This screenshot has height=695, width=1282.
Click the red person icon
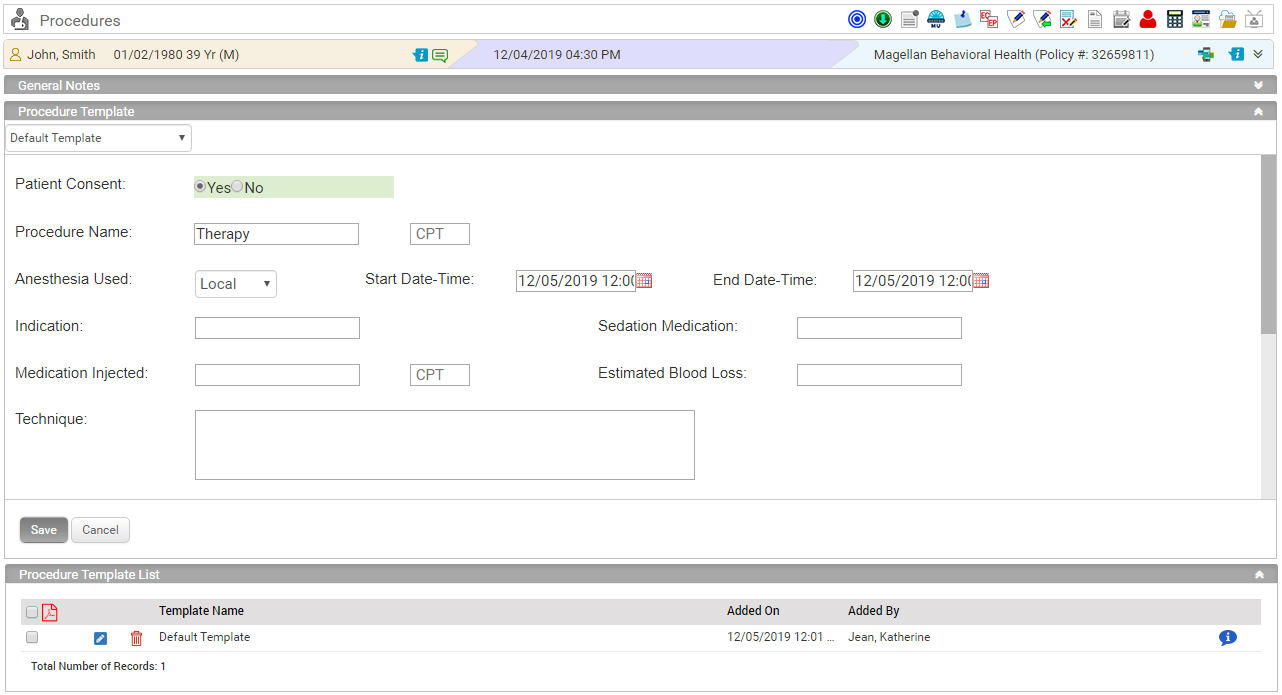1147,19
